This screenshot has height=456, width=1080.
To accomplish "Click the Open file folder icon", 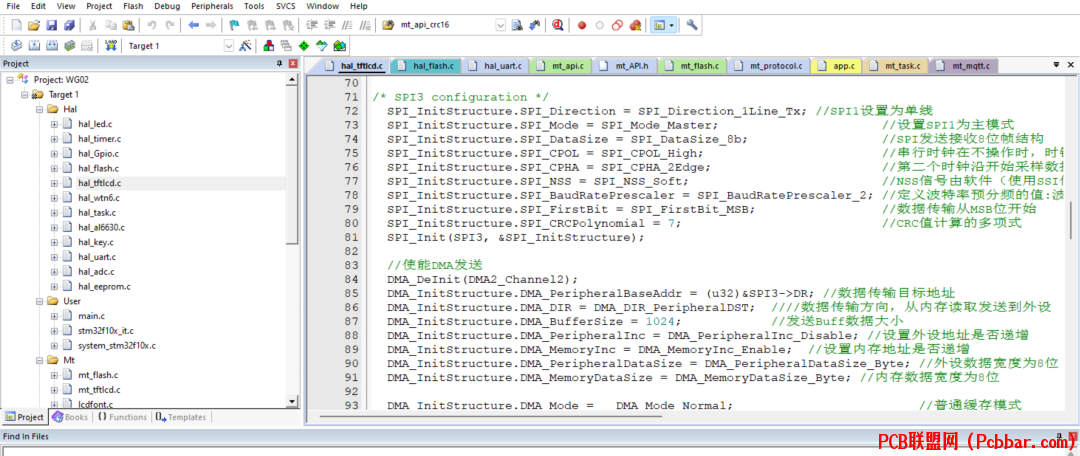I will (34, 25).
